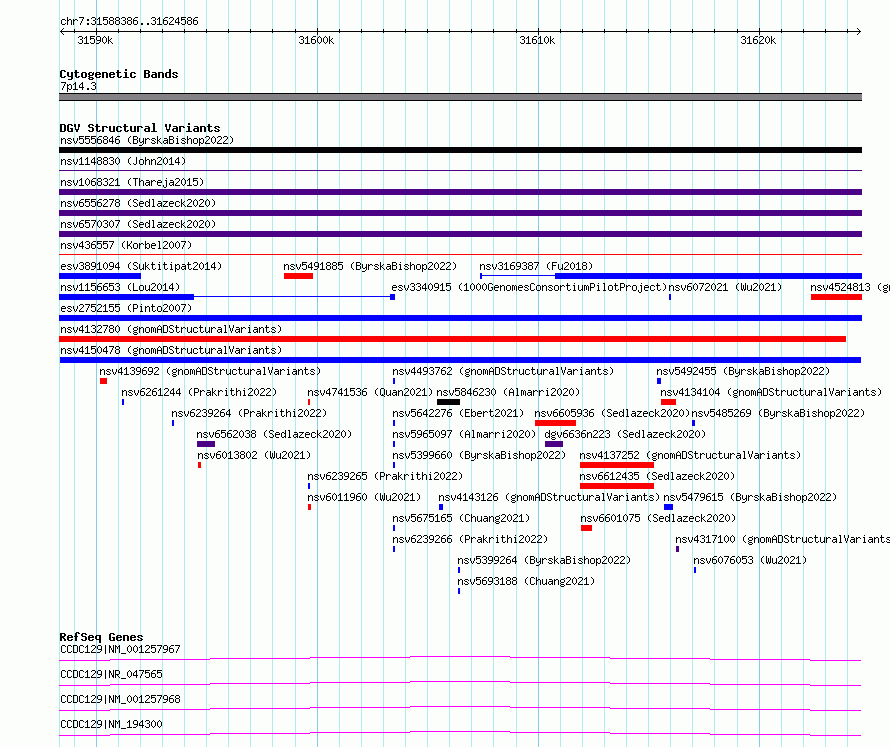Select the red nsv4524813 variant bar
The height and width of the screenshot is (747, 890).
pos(836,297)
